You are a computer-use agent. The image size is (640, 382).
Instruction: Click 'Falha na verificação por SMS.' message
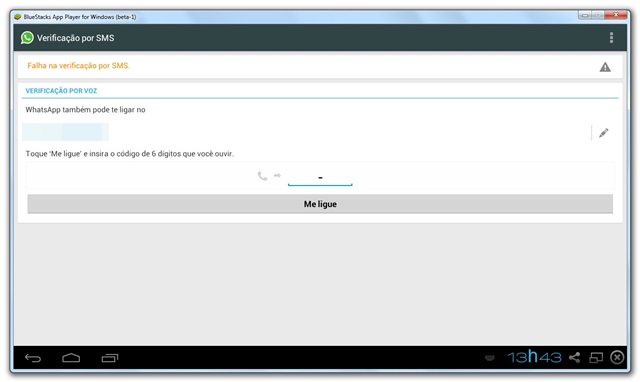(78, 66)
